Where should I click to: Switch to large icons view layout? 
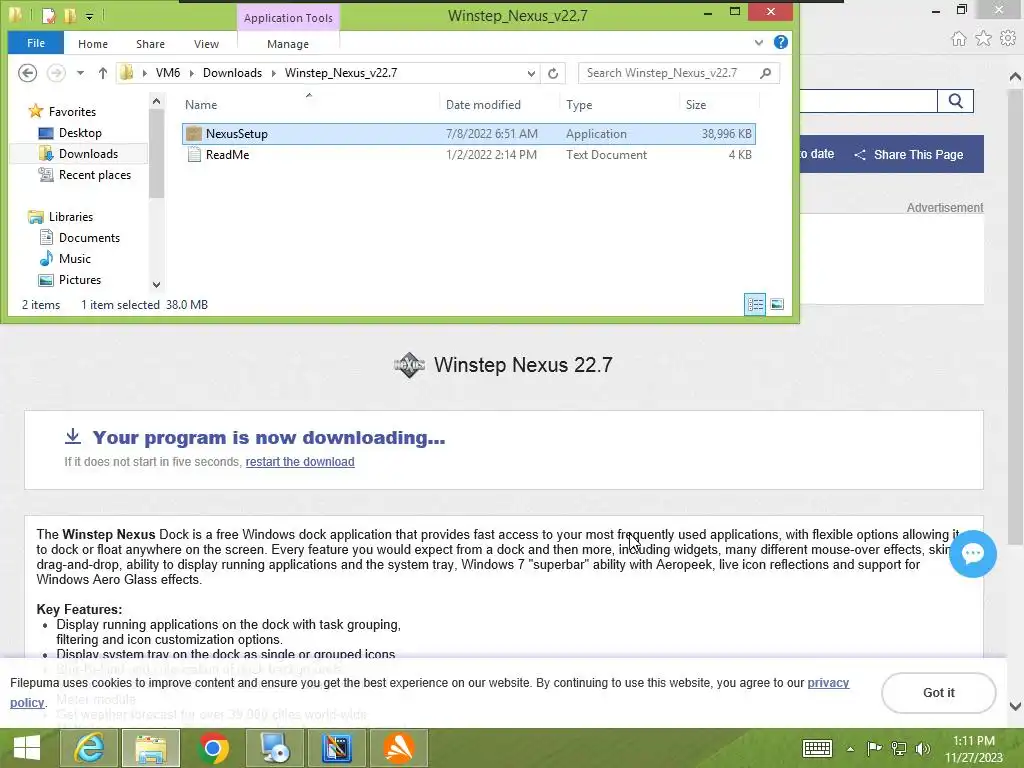(777, 304)
